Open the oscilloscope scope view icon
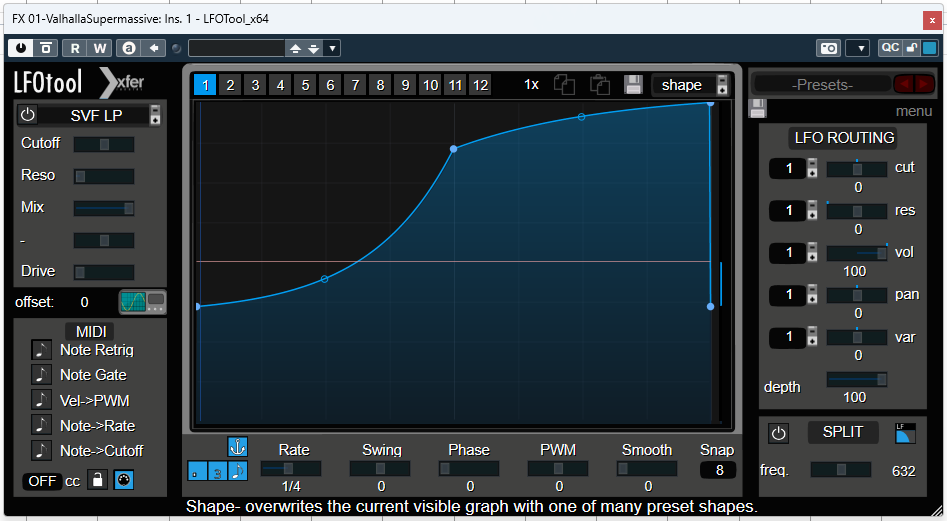Viewport: 947px width, 521px height. pos(142,302)
